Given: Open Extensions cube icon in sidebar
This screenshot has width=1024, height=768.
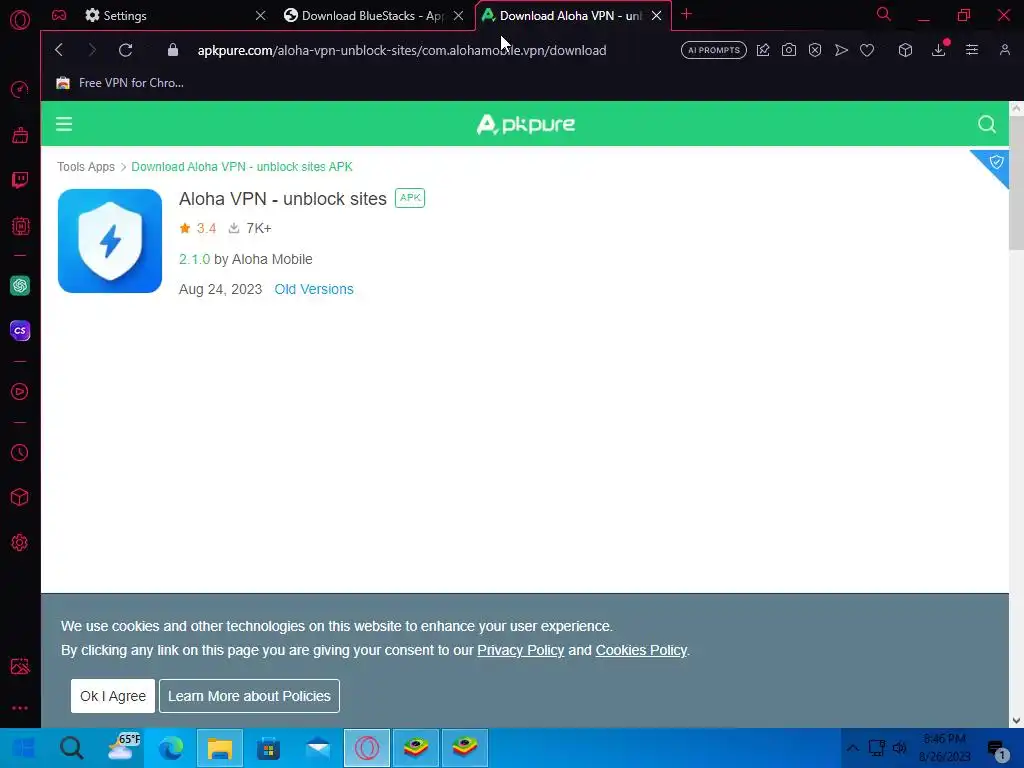Looking at the screenshot, I should [20, 498].
